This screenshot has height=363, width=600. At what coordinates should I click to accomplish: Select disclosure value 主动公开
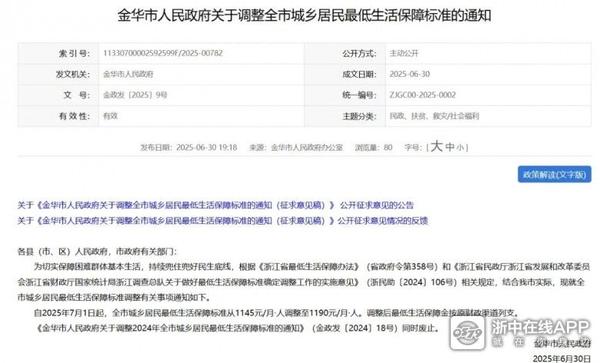coord(404,54)
